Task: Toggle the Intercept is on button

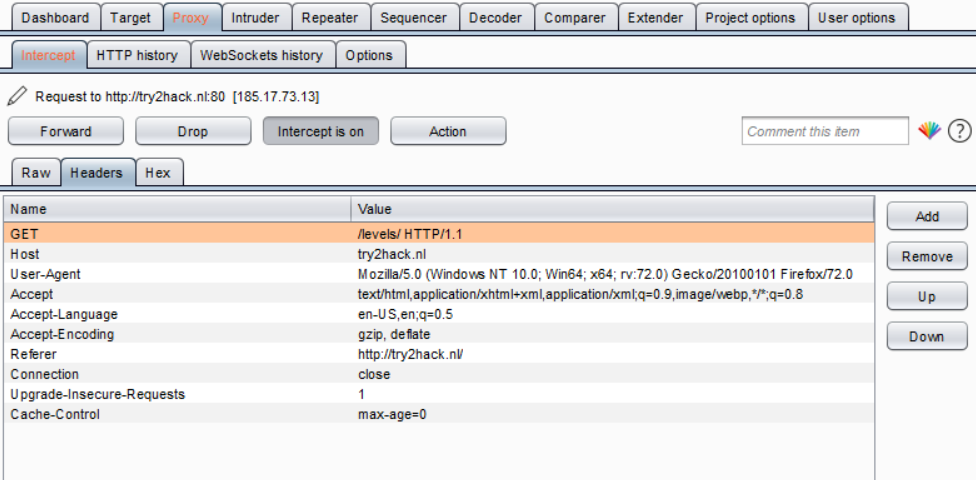Action: [321, 131]
